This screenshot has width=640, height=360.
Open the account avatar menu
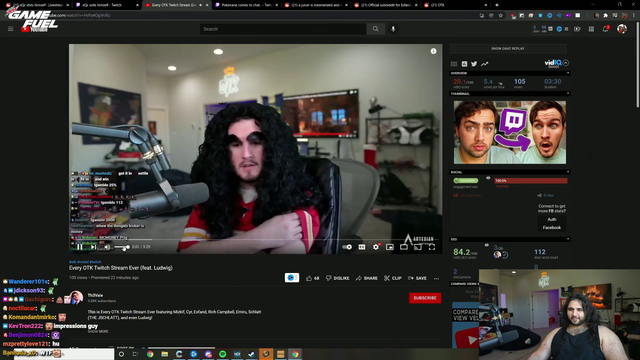pyautogui.click(x=622, y=29)
